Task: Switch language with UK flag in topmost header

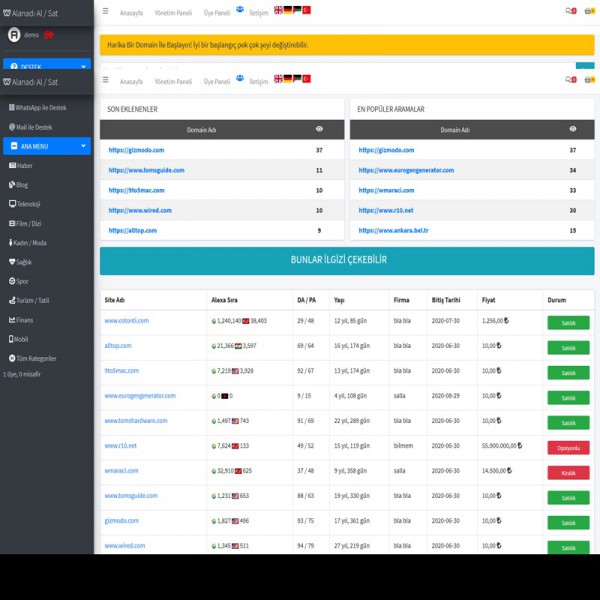Action: [x=278, y=10]
